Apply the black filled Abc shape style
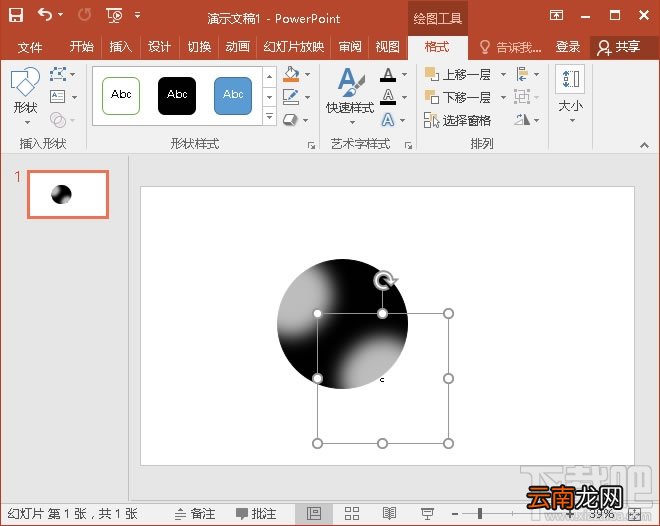660x526 pixels. click(x=177, y=96)
